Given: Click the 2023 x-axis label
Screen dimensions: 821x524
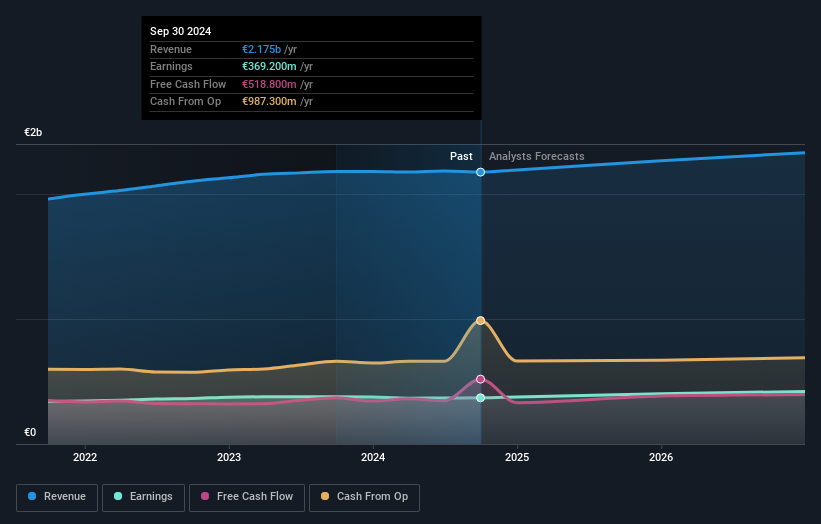Looking at the screenshot, I should [229, 457].
